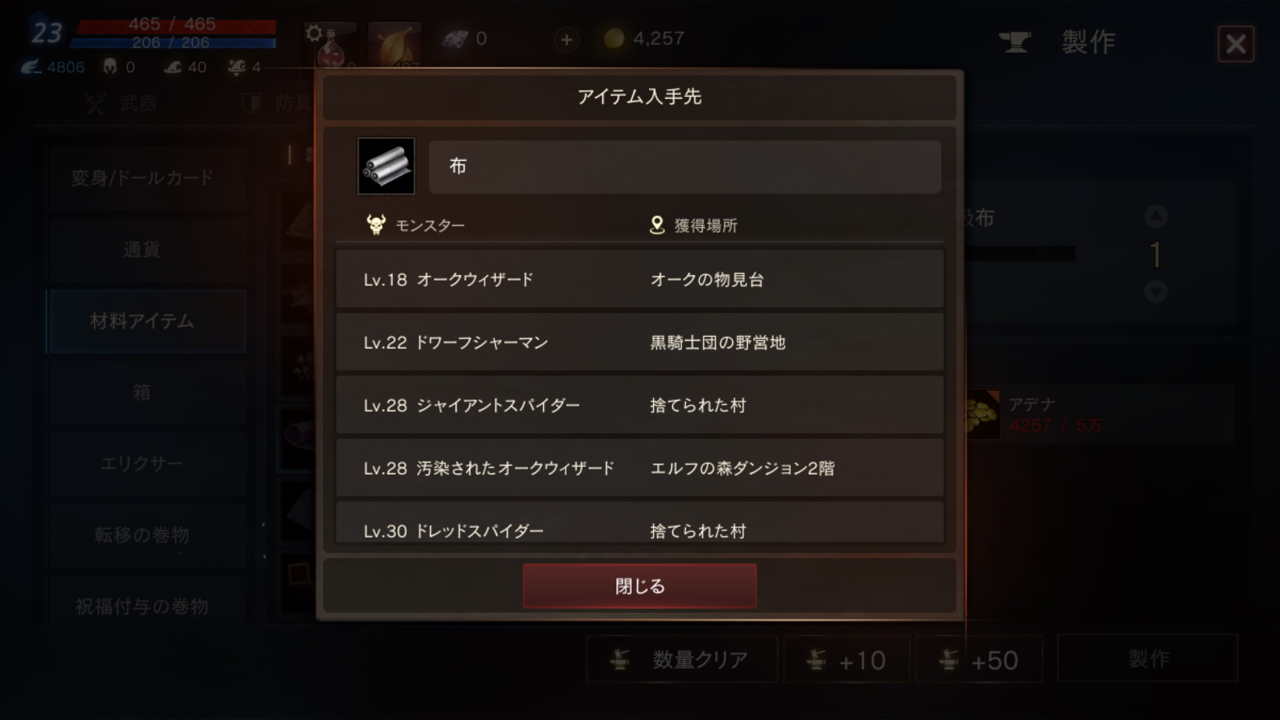Click the 布 cloth item icon
Screen dimensions: 1280x720
tap(386, 166)
